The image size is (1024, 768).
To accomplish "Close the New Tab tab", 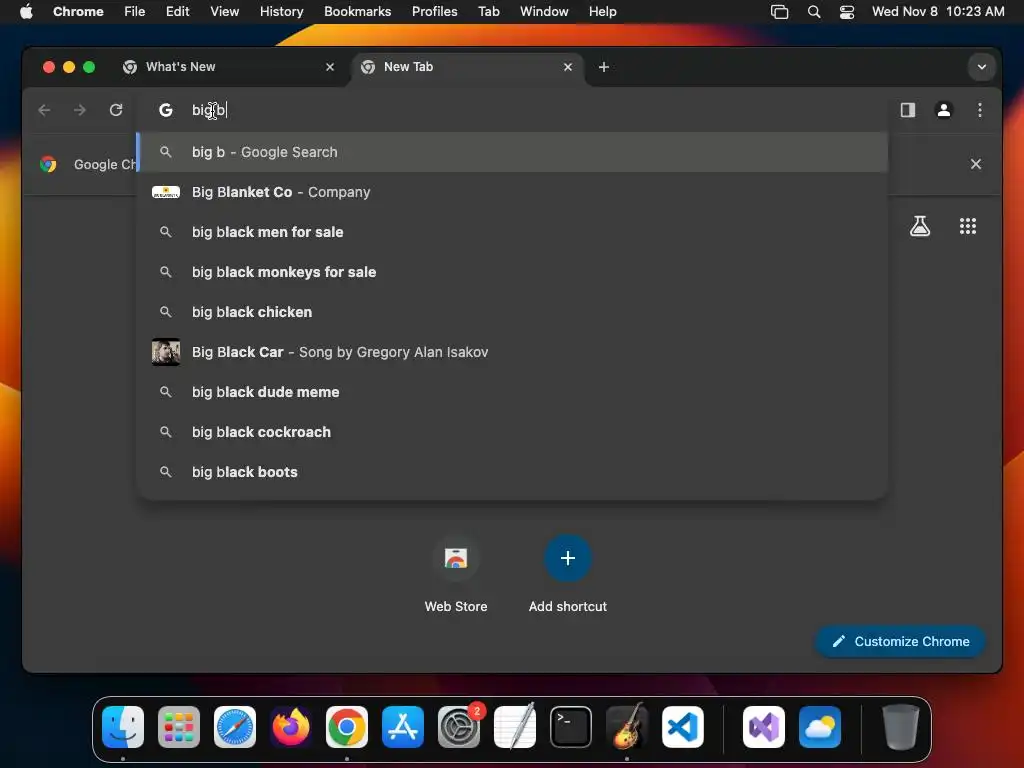I will click(x=568, y=67).
